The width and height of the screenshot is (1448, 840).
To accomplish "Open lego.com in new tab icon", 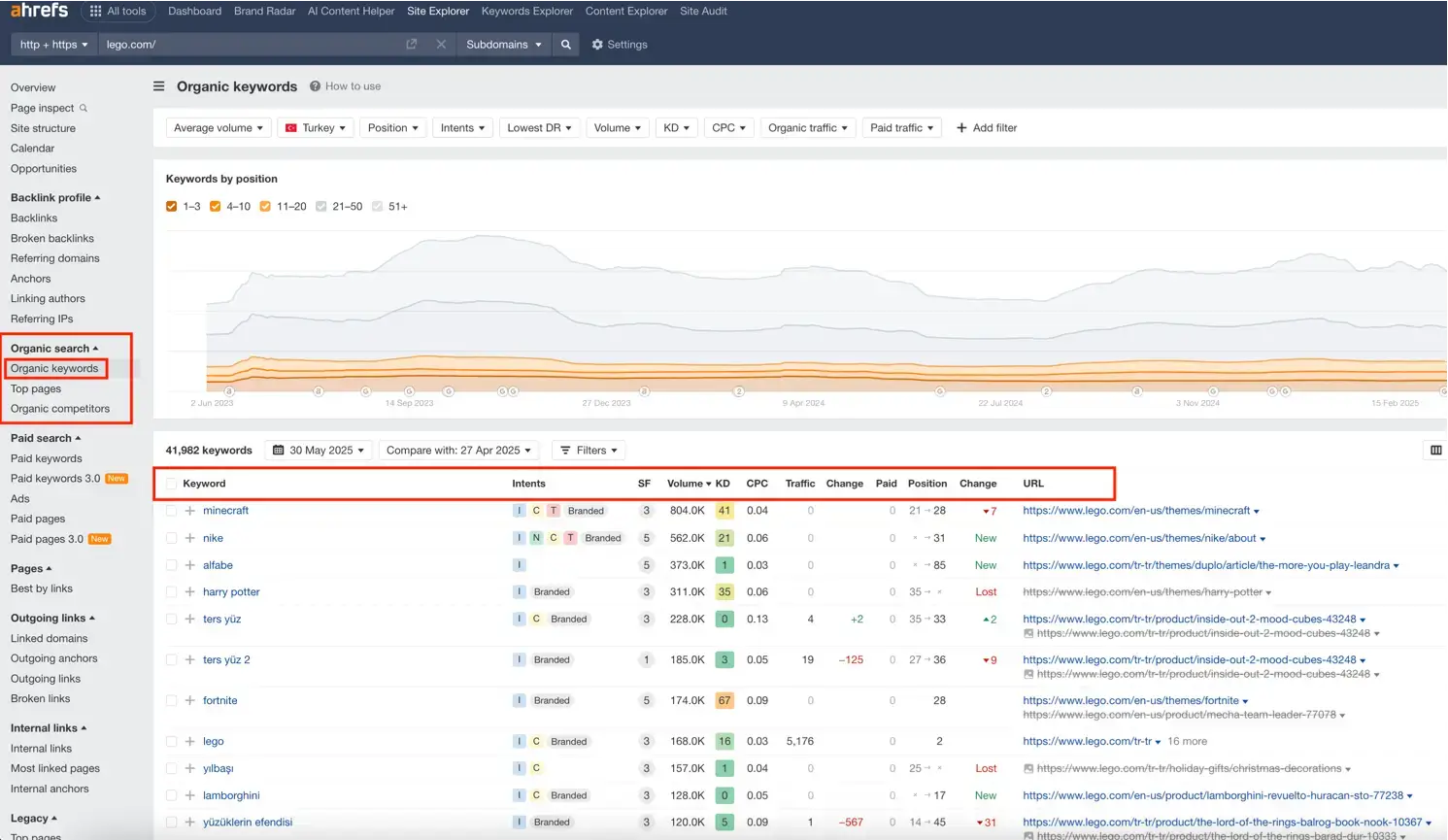I will [412, 45].
